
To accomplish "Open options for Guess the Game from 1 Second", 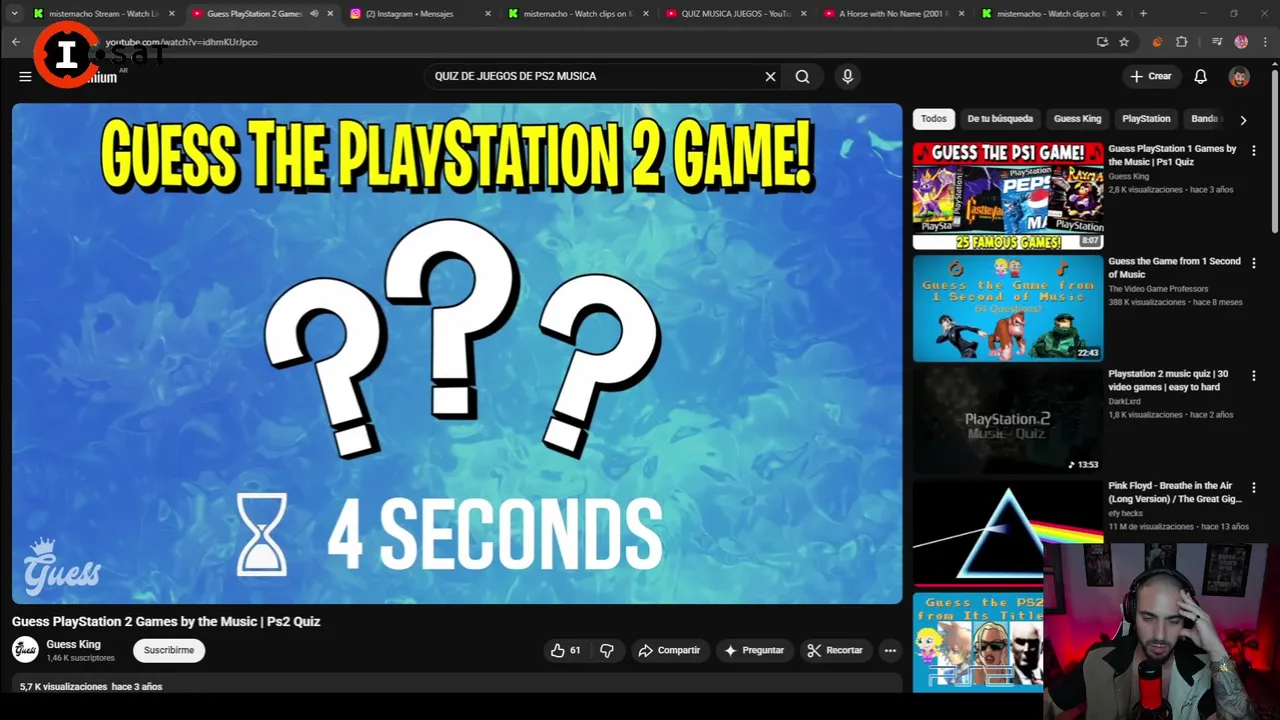I will [1254, 263].
